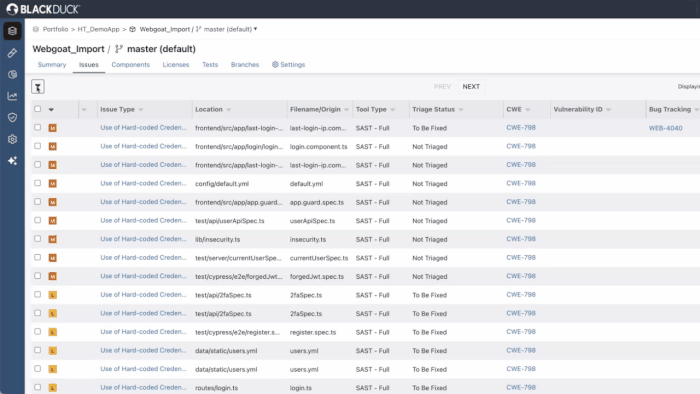Click Webgoat_Import in breadcrumb

point(165,29)
